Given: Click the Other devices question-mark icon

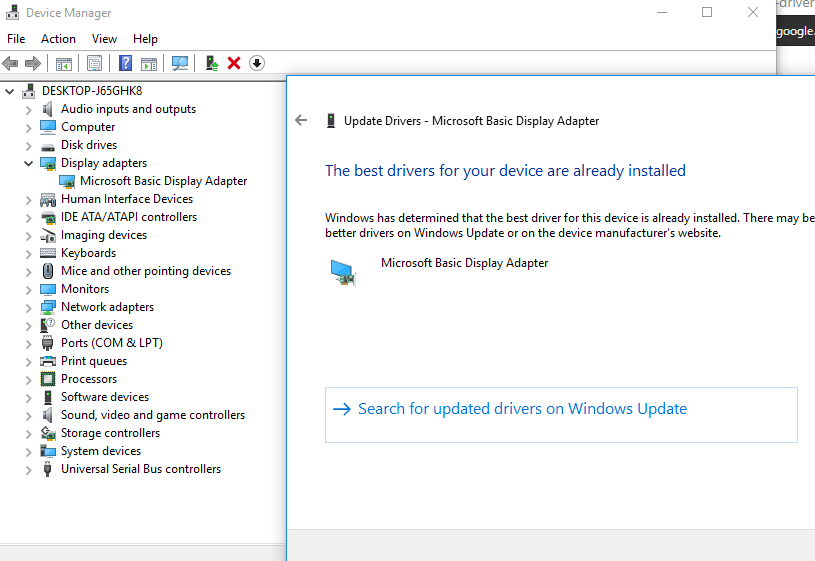Looking at the screenshot, I should pyautogui.click(x=48, y=325).
